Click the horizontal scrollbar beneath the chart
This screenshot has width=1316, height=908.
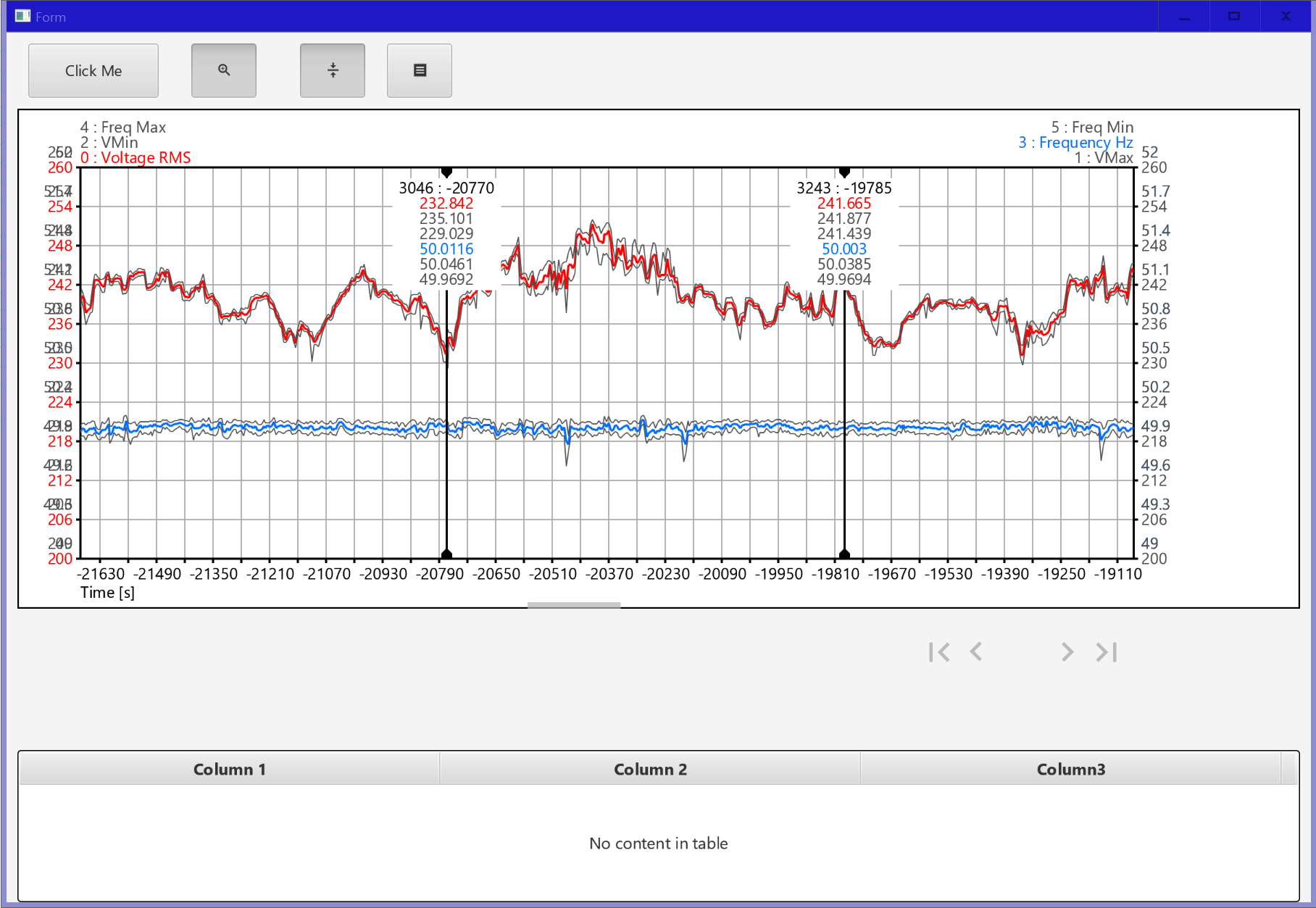pyautogui.click(x=573, y=606)
